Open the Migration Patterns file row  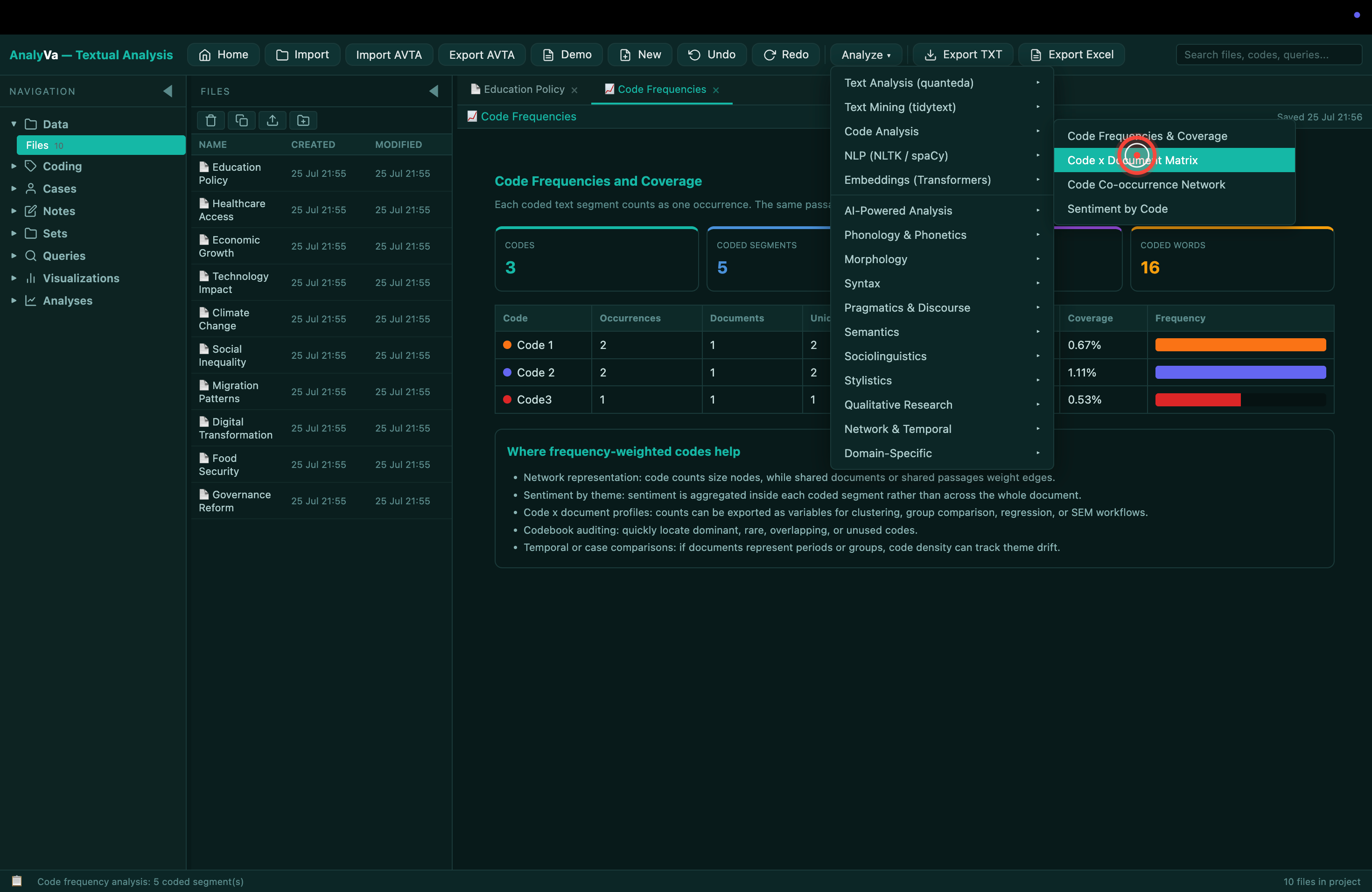pyautogui.click(x=322, y=392)
